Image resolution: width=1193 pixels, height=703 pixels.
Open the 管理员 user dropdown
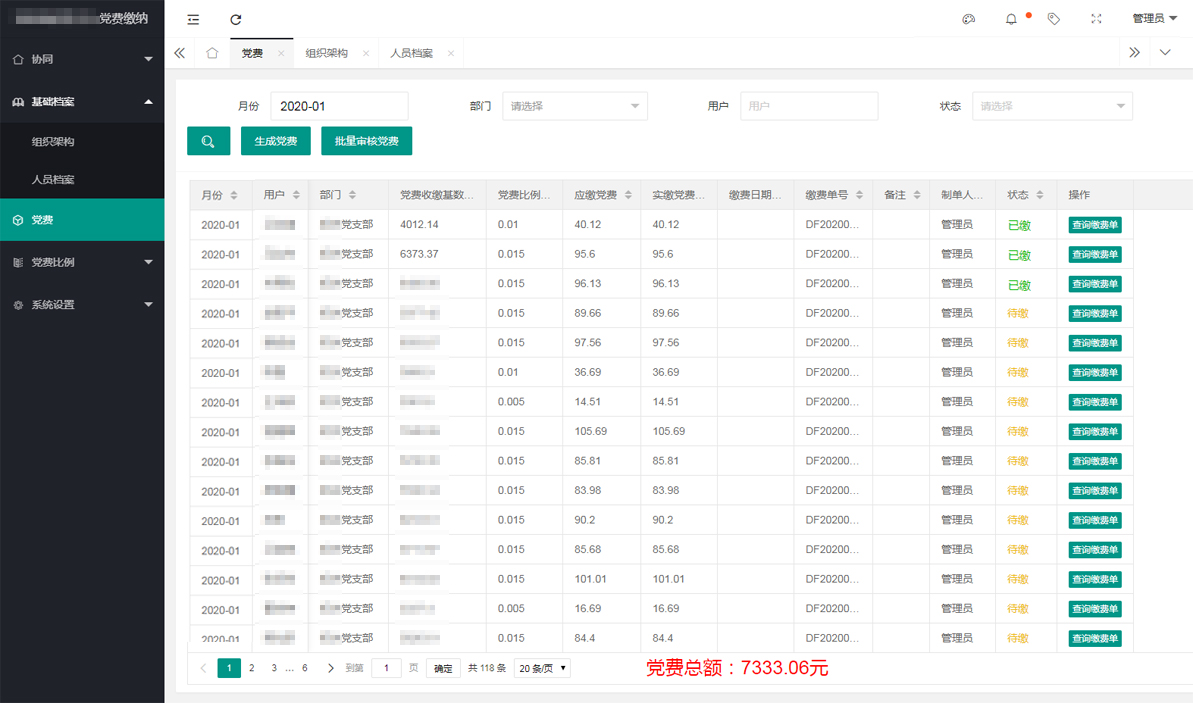click(x=1154, y=19)
